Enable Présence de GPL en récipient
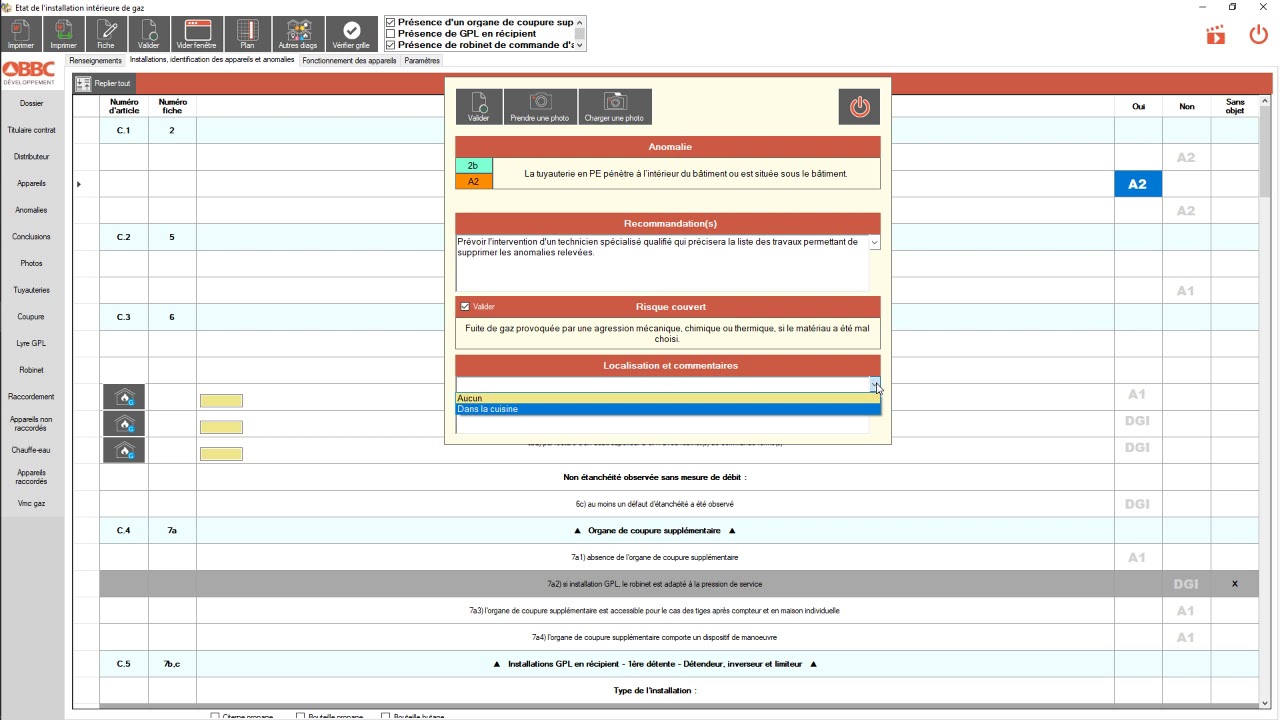This screenshot has height=720, width=1280. [391, 33]
